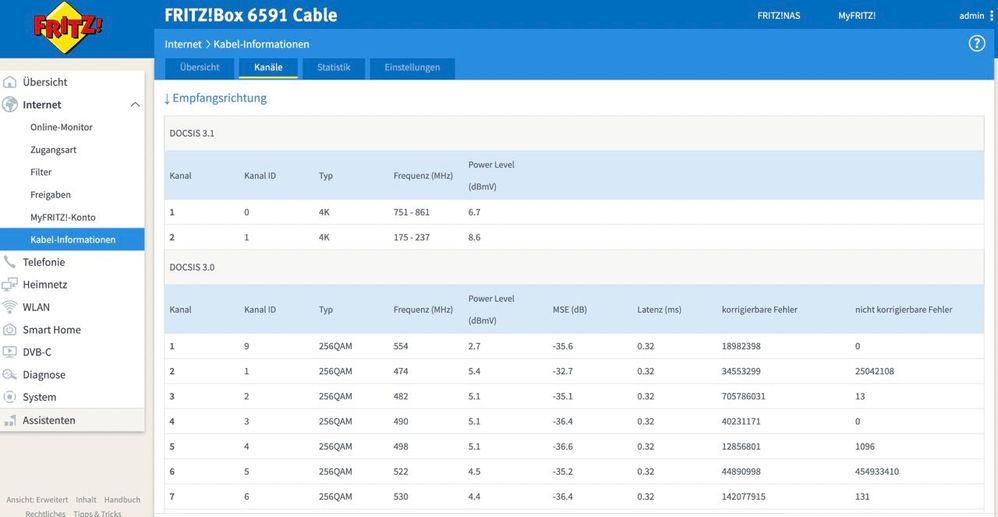The height and width of the screenshot is (517, 998).
Task: Switch to the Statistik tab
Action: tap(334, 67)
